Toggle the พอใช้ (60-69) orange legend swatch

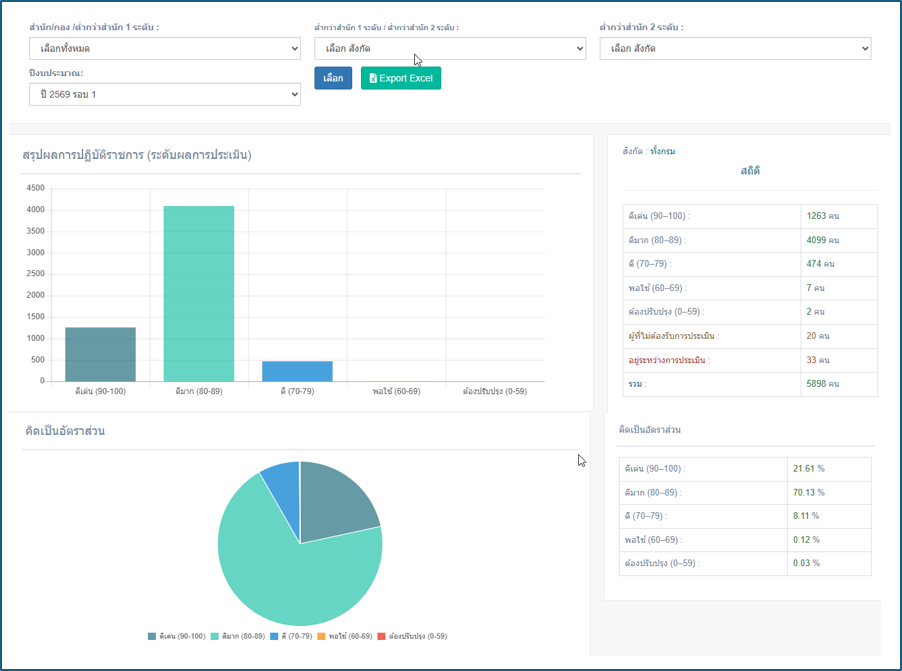click(322, 636)
